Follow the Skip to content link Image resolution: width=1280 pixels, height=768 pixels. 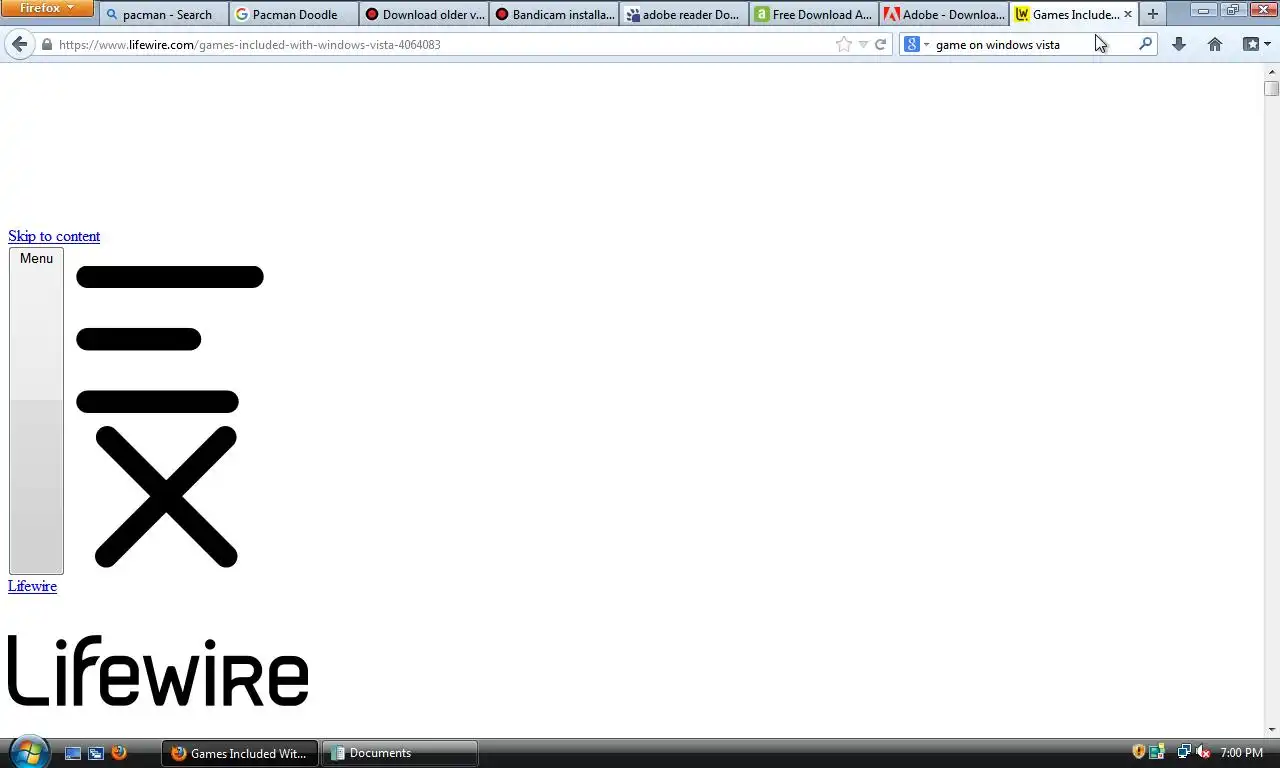(x=54, y=236)
